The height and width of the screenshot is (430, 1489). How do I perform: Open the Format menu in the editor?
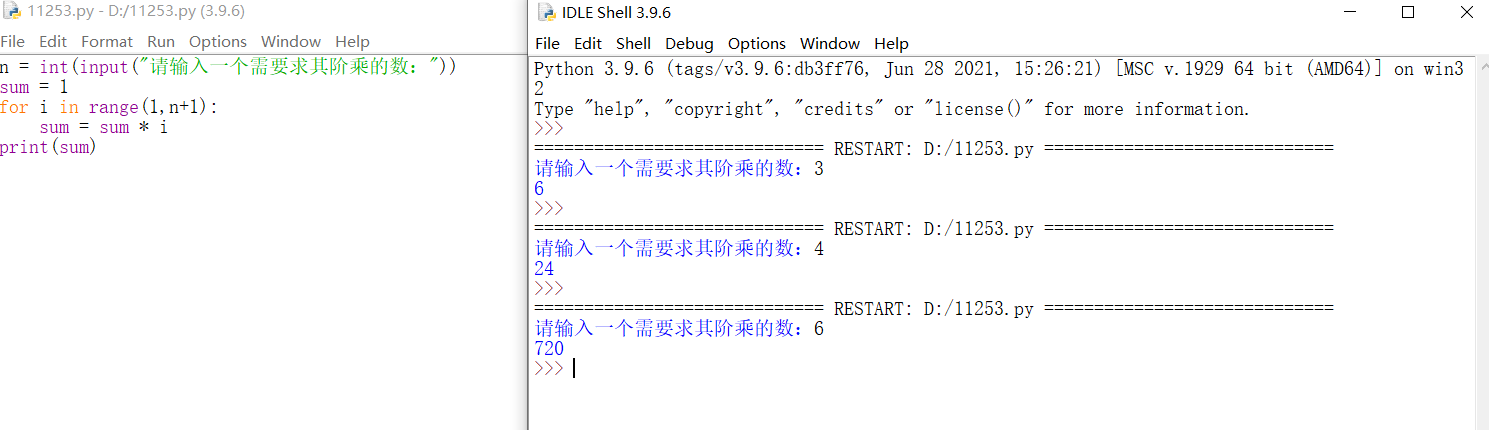[x=107, y=42]
